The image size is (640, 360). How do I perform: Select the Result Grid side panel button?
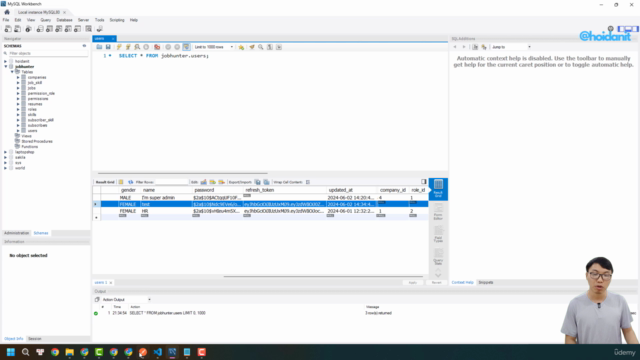point(438,189)
